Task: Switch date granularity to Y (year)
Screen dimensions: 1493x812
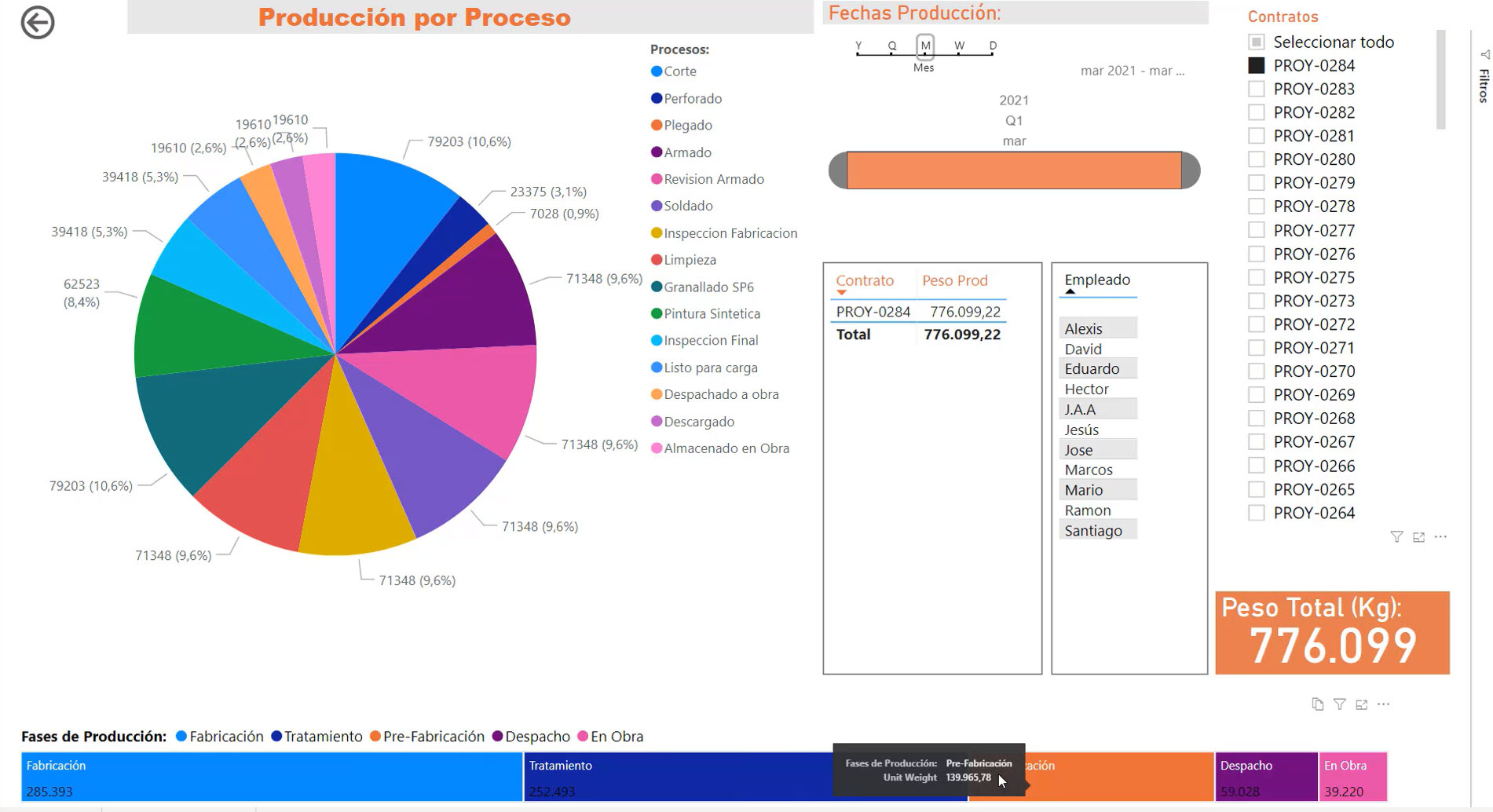Action: 858,46
